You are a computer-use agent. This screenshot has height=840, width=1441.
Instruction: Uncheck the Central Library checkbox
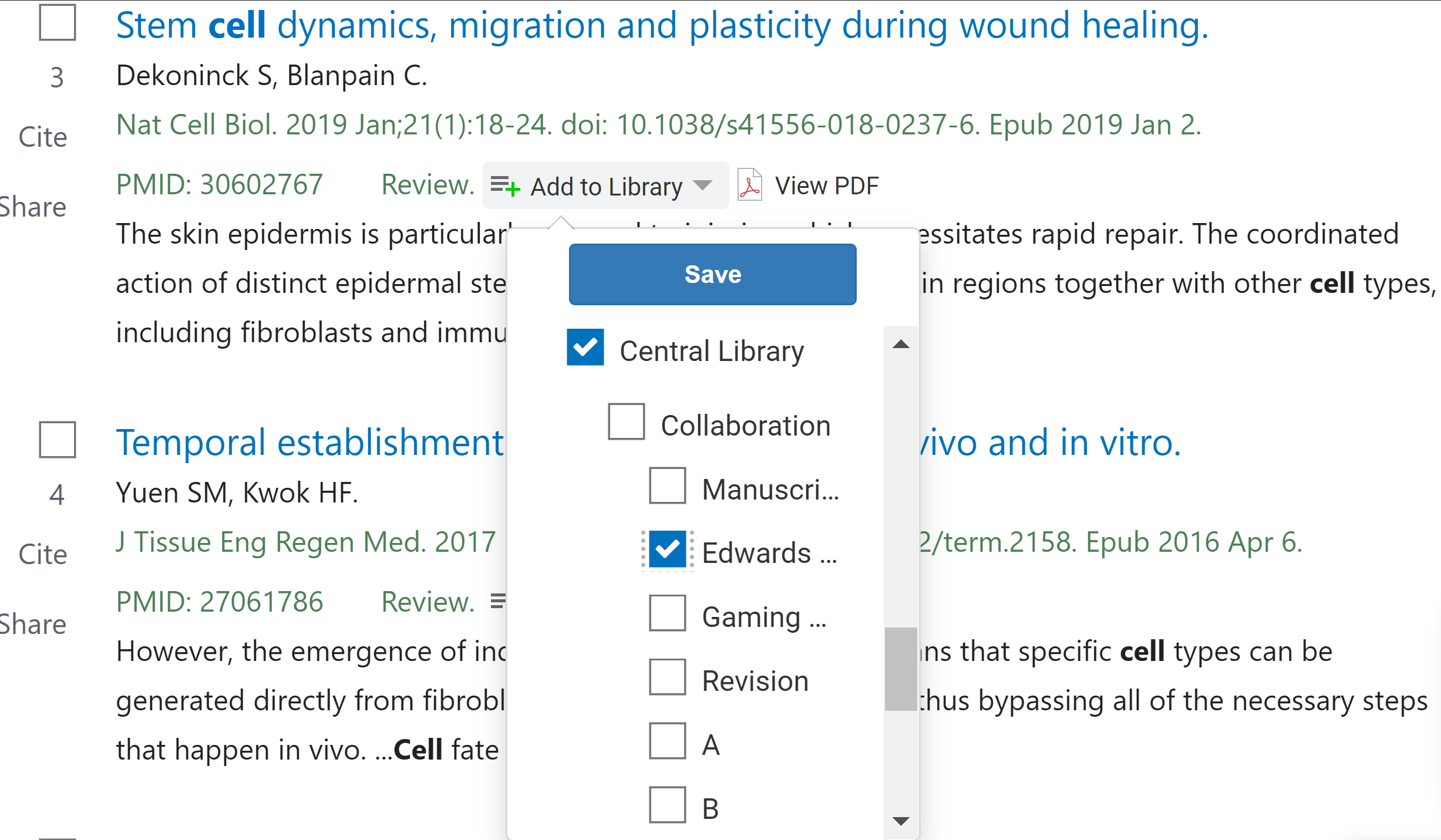pos(585,348)
